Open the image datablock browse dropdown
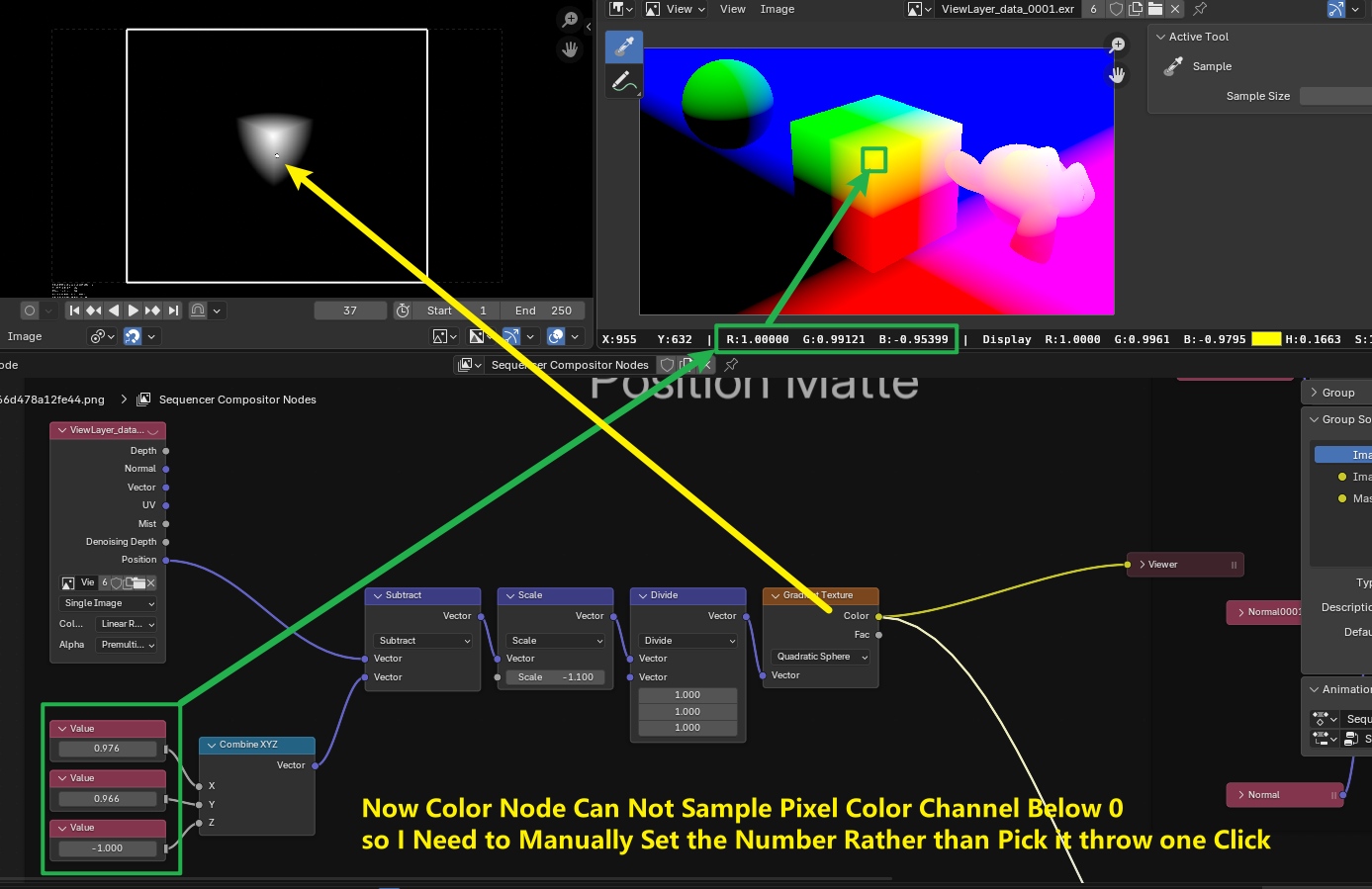 (x=920, y=9)
